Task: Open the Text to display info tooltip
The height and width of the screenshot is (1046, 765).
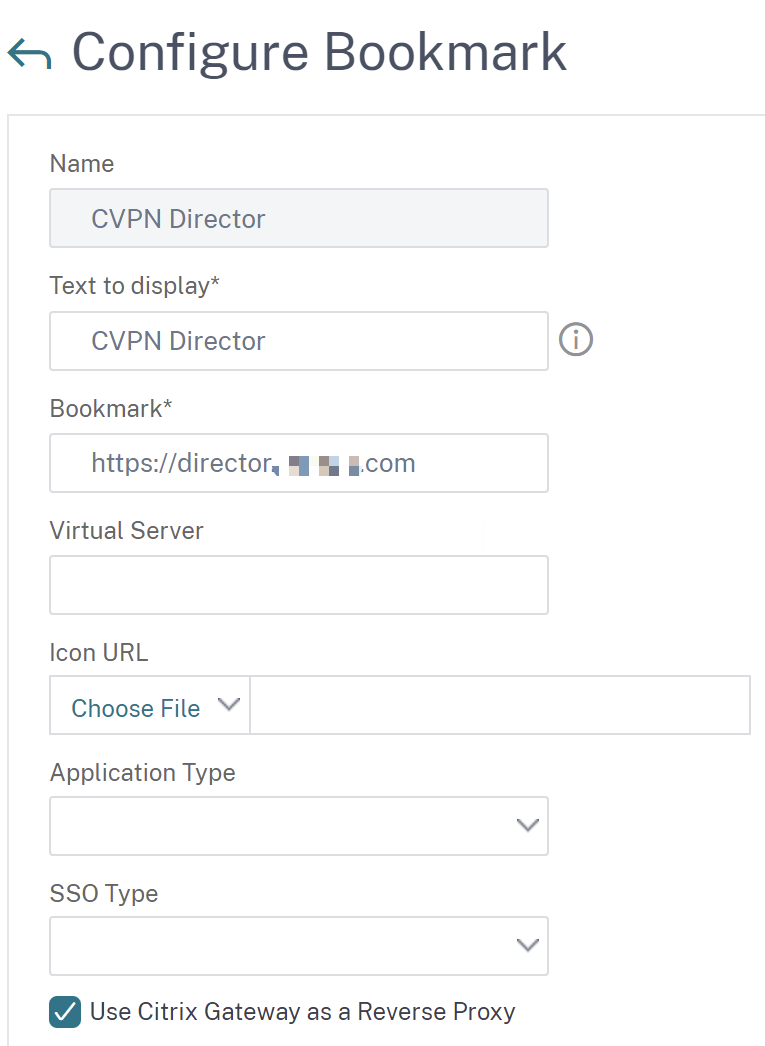Action: click(576, 340)
